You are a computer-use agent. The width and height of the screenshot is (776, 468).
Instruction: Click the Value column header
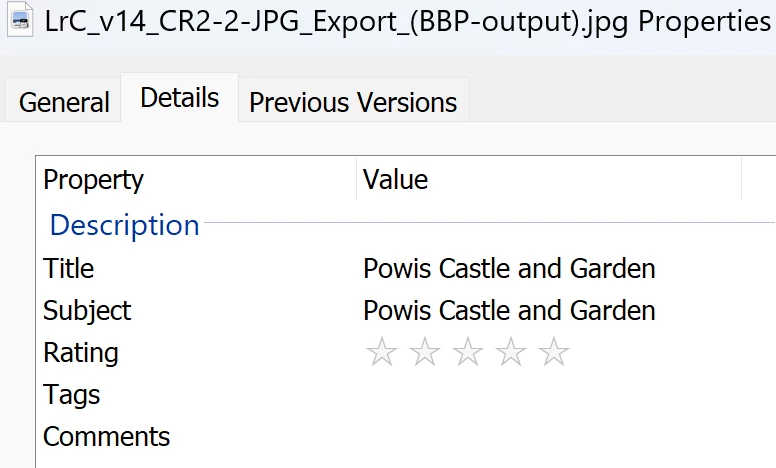pyautogui.click(x=395, y=180)
